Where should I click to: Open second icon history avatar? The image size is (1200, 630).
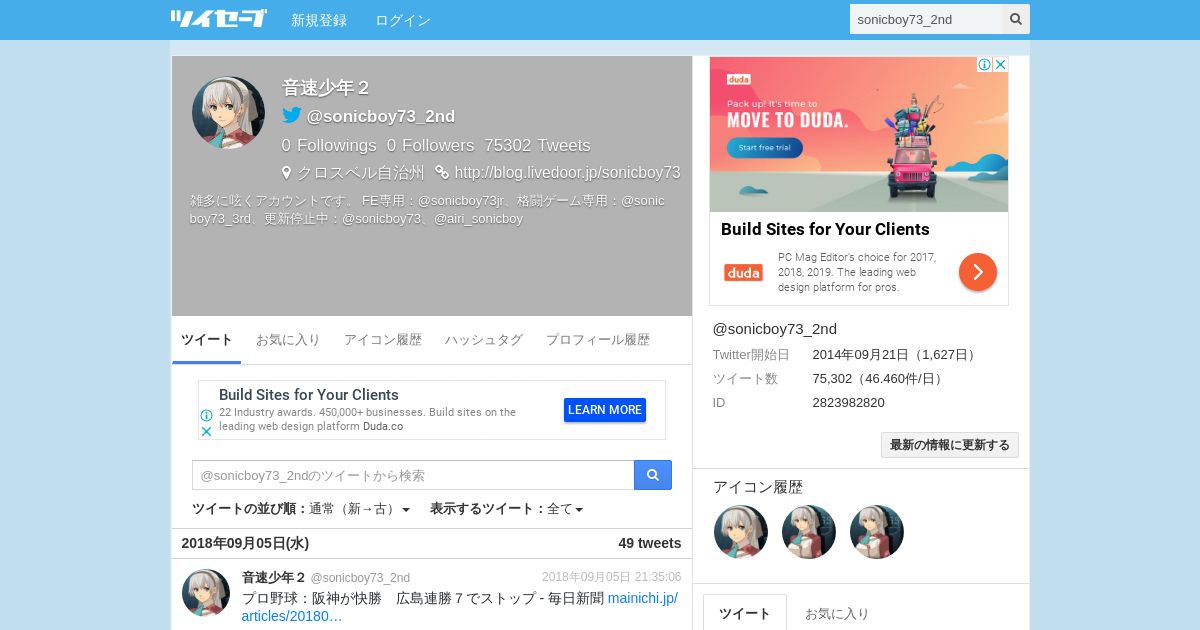tap(809, 532)
